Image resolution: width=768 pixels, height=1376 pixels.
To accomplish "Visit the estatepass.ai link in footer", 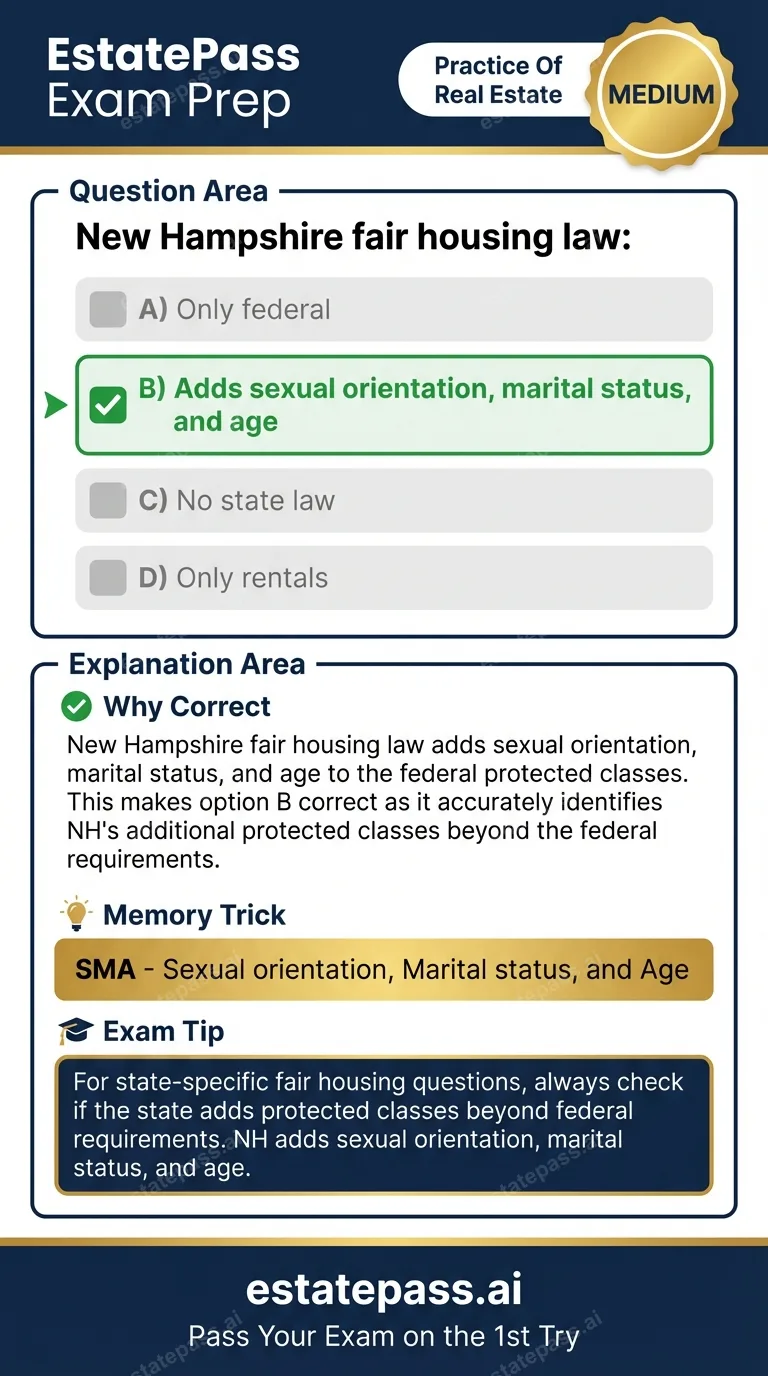I will click(x=384, y=1290).
